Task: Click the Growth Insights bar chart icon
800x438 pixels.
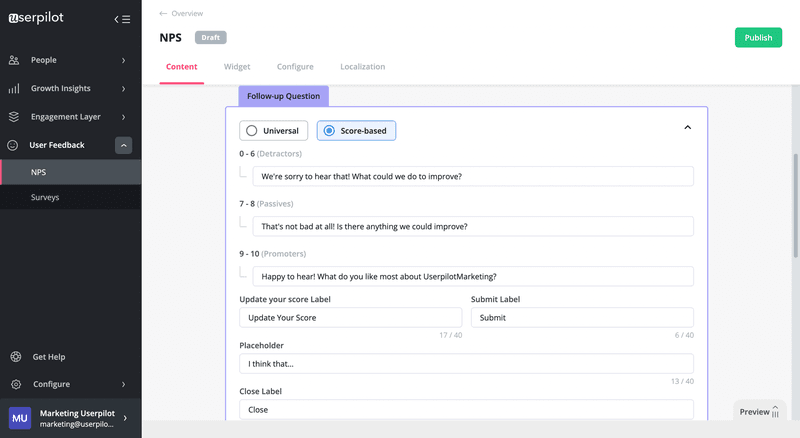Action: click(x=14, y=89)
